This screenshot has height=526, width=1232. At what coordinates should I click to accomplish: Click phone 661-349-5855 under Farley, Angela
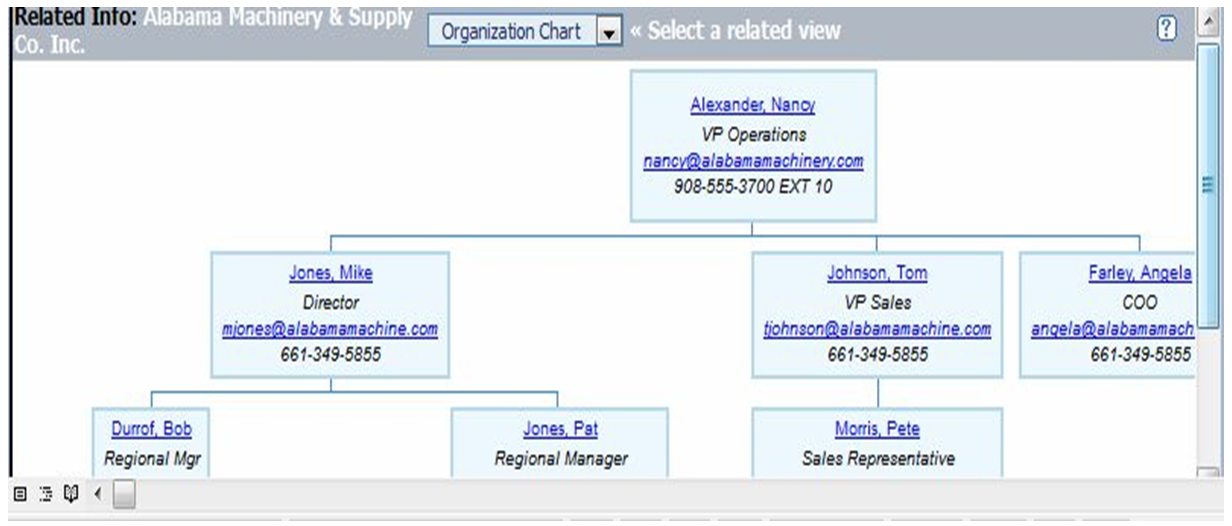point(1140,355)
